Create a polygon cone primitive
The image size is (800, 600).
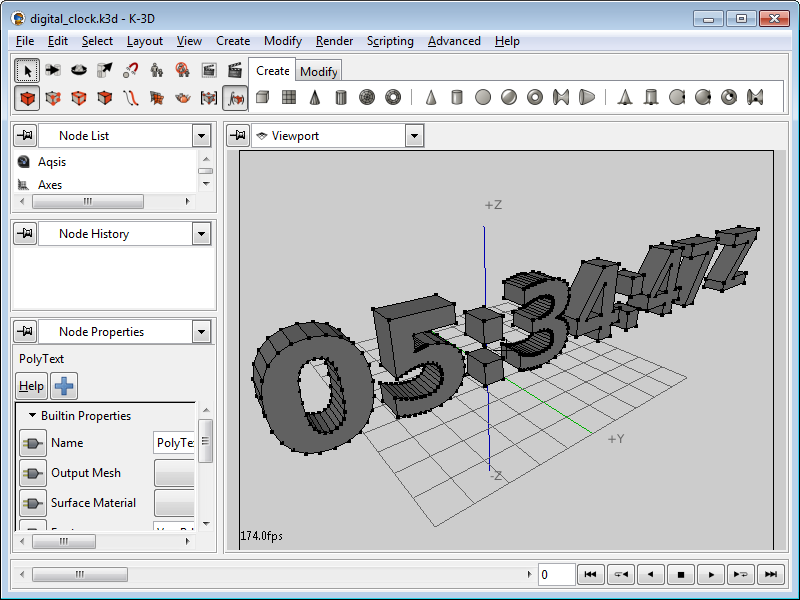click(x=315, y=97)
